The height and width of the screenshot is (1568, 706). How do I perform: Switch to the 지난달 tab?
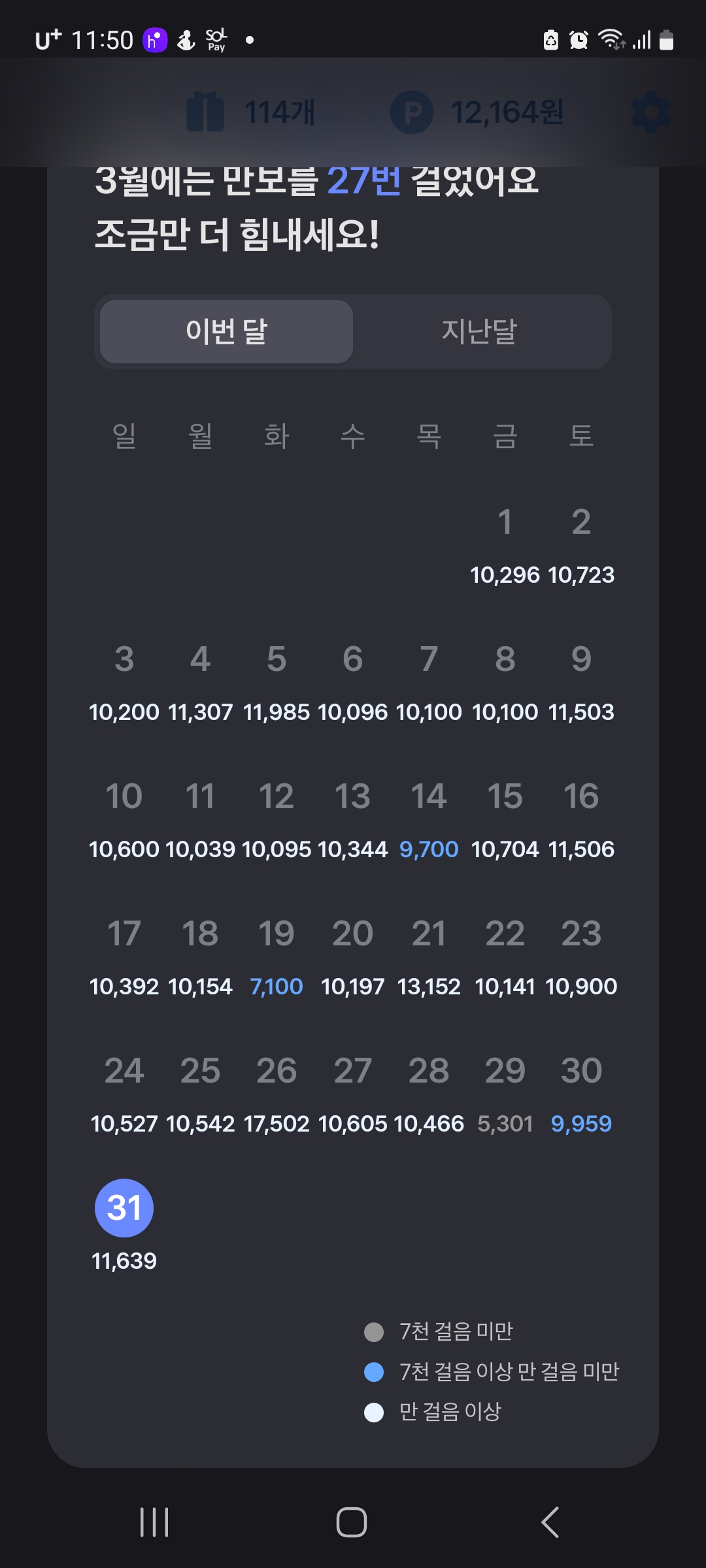pos(479,331)
